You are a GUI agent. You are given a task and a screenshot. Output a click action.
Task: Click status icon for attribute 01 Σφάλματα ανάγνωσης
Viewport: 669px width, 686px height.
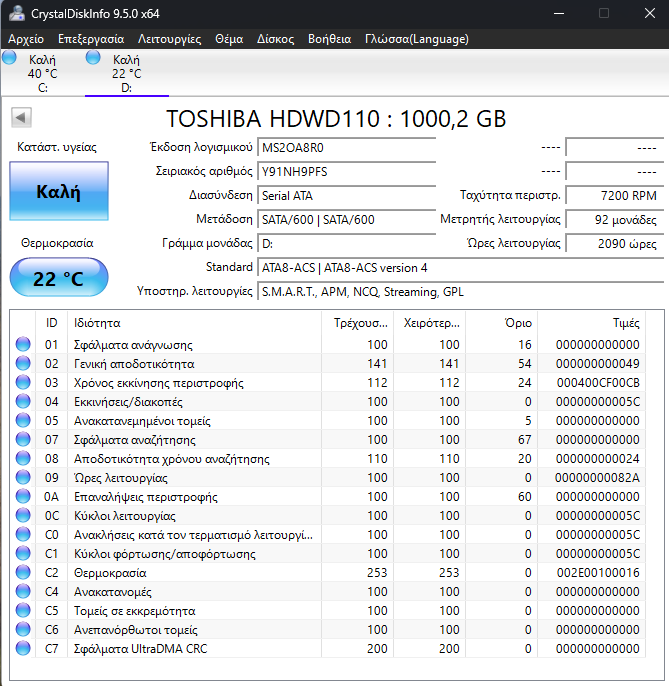(23, 344)
